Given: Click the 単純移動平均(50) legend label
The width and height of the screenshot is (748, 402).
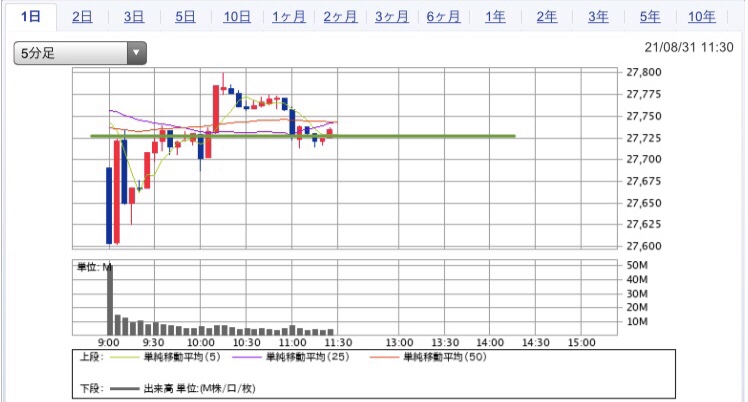Looking at the screenshot, I should click(445, 357).
